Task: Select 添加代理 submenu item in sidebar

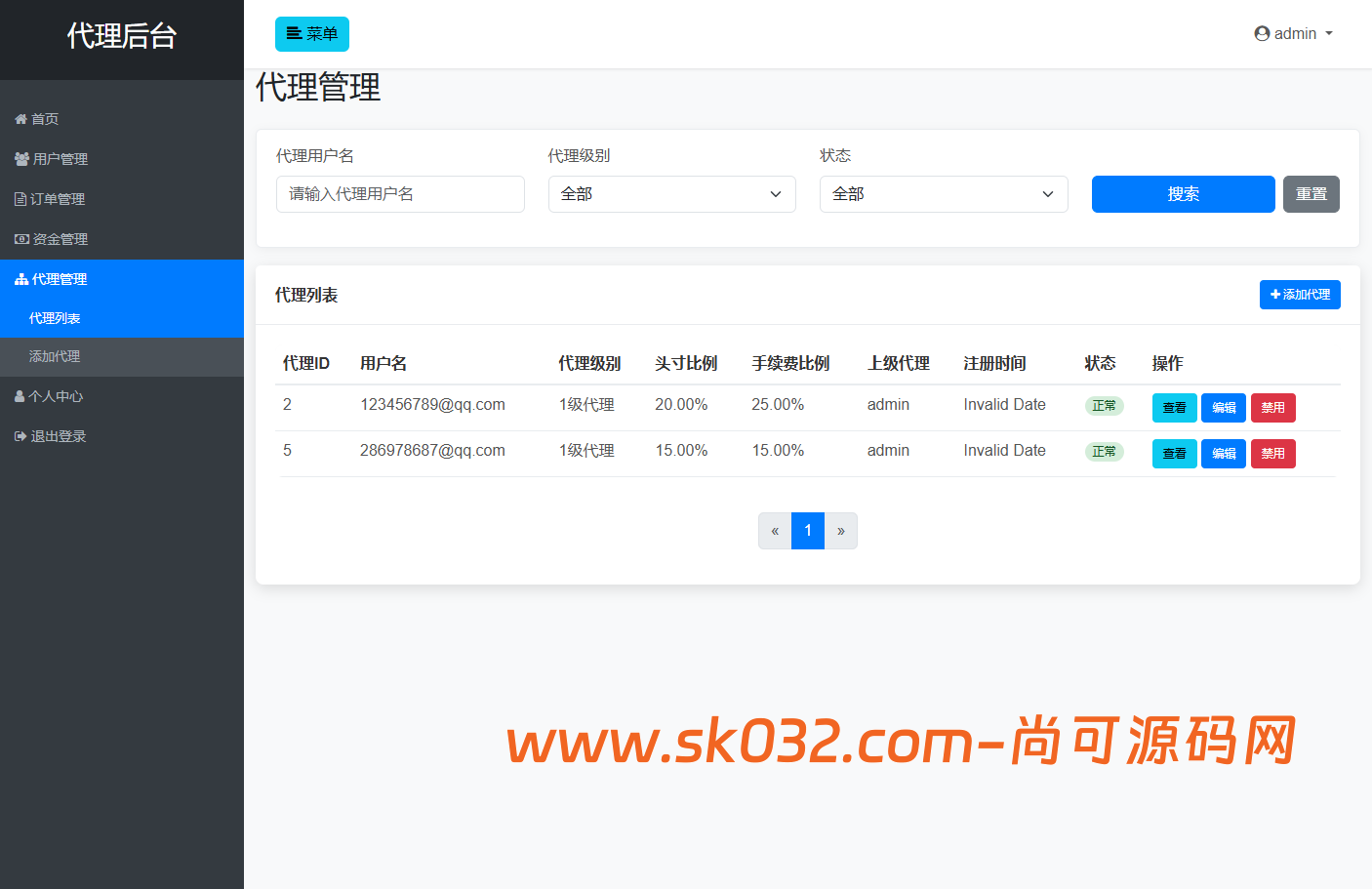Action: click(x=122, y=356)
